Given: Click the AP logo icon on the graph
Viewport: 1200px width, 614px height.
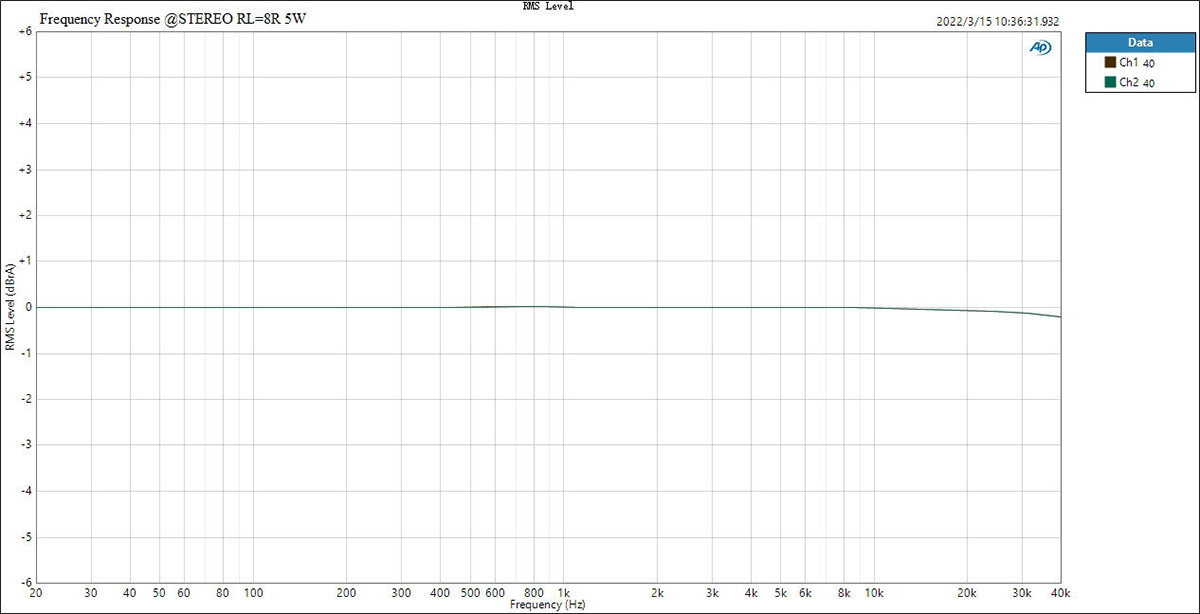Looking at the screenshot, I should 1040,47.
